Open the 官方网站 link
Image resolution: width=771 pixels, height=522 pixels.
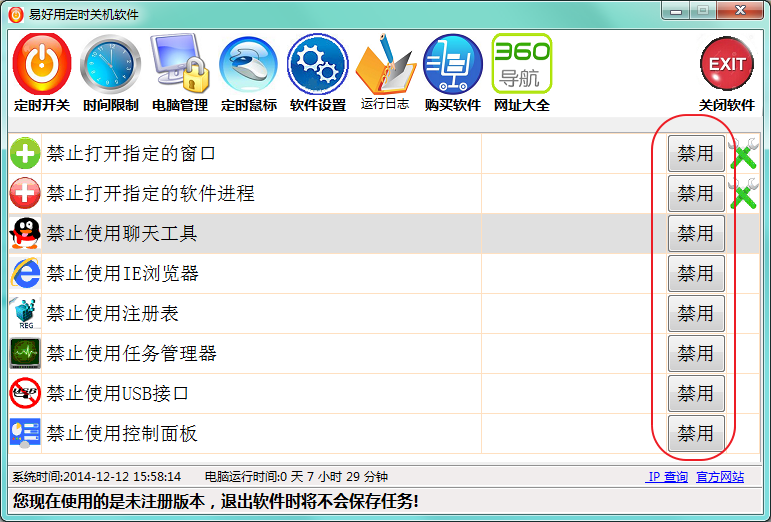click(720, 476)
